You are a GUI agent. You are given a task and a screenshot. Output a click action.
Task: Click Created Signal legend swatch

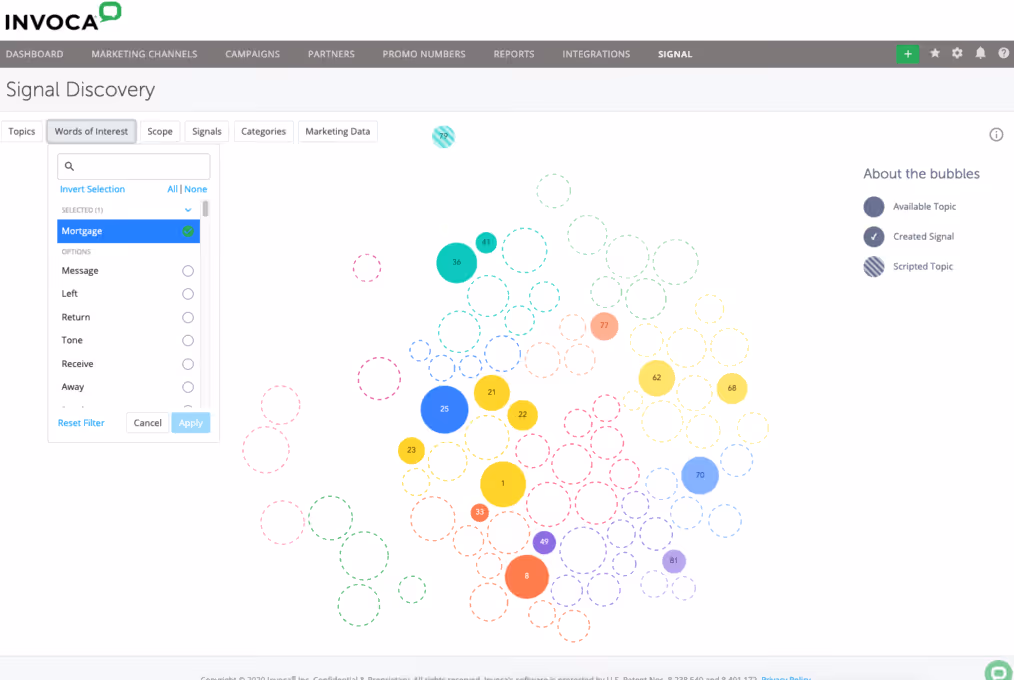[874, 237]
